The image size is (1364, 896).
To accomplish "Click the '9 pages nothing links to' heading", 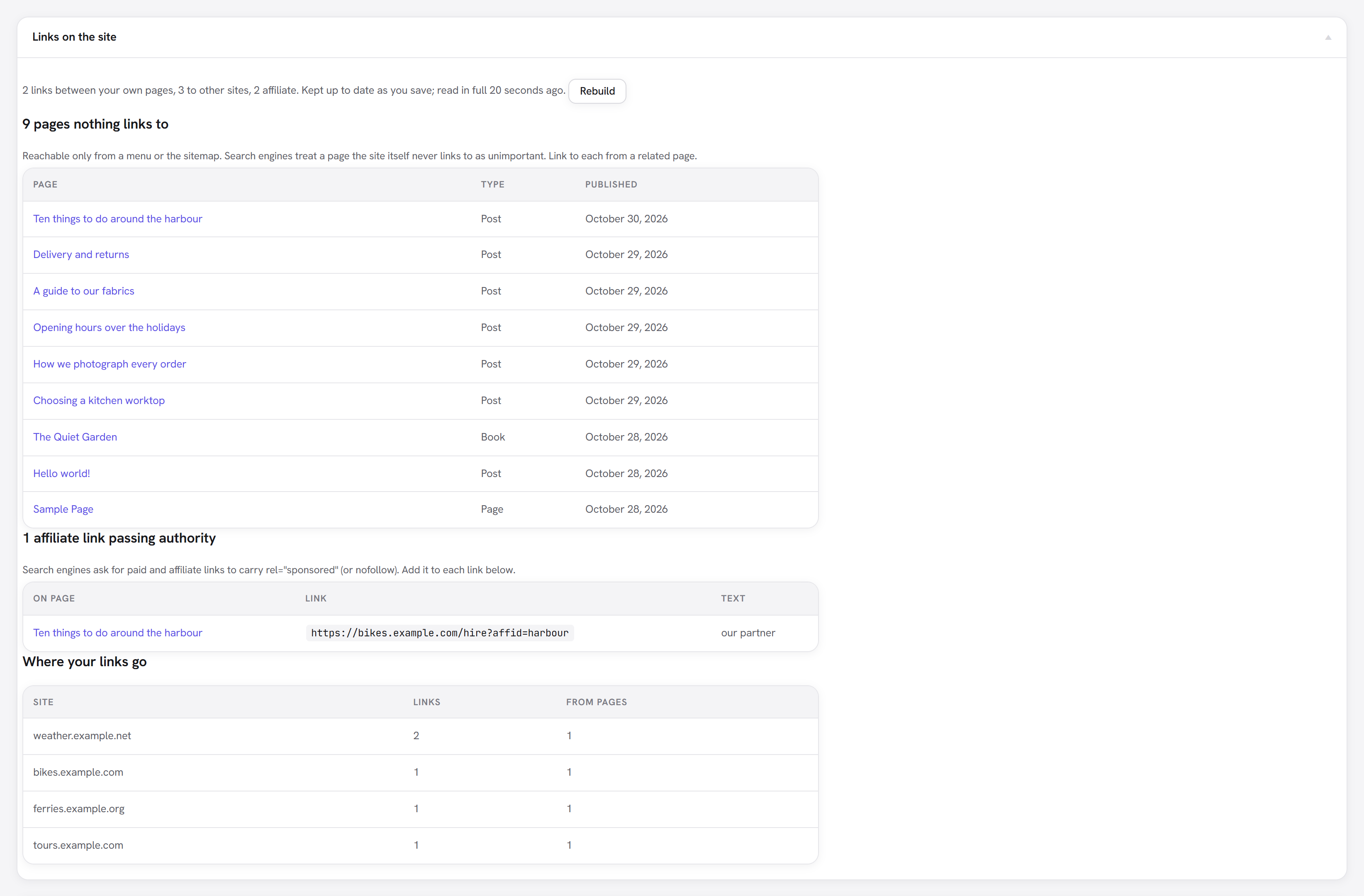I will tap(95, 124).
